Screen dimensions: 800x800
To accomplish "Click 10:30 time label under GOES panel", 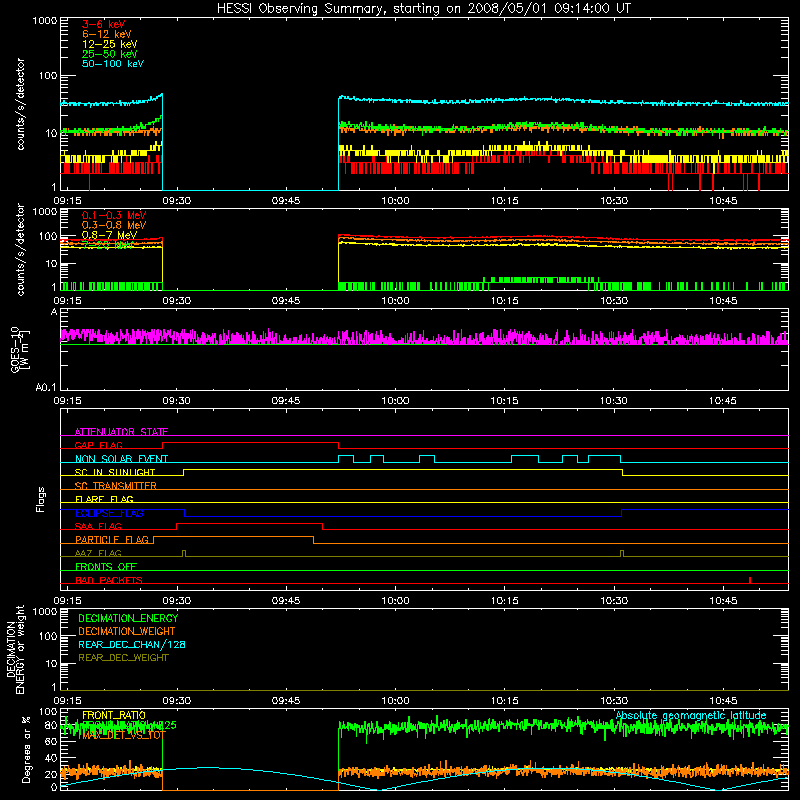I will (614, 401).
